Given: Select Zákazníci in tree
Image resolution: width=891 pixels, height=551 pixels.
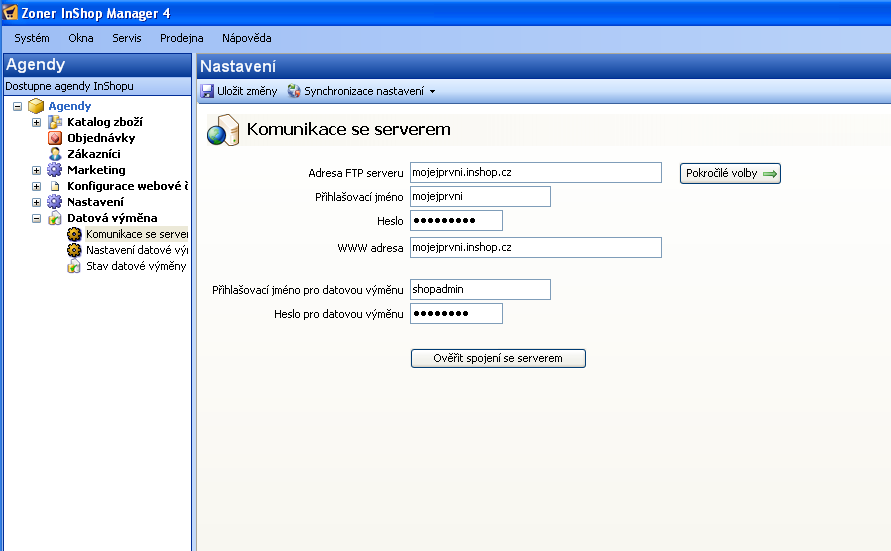Looking at the screenshot, I should tap(94, 154).
